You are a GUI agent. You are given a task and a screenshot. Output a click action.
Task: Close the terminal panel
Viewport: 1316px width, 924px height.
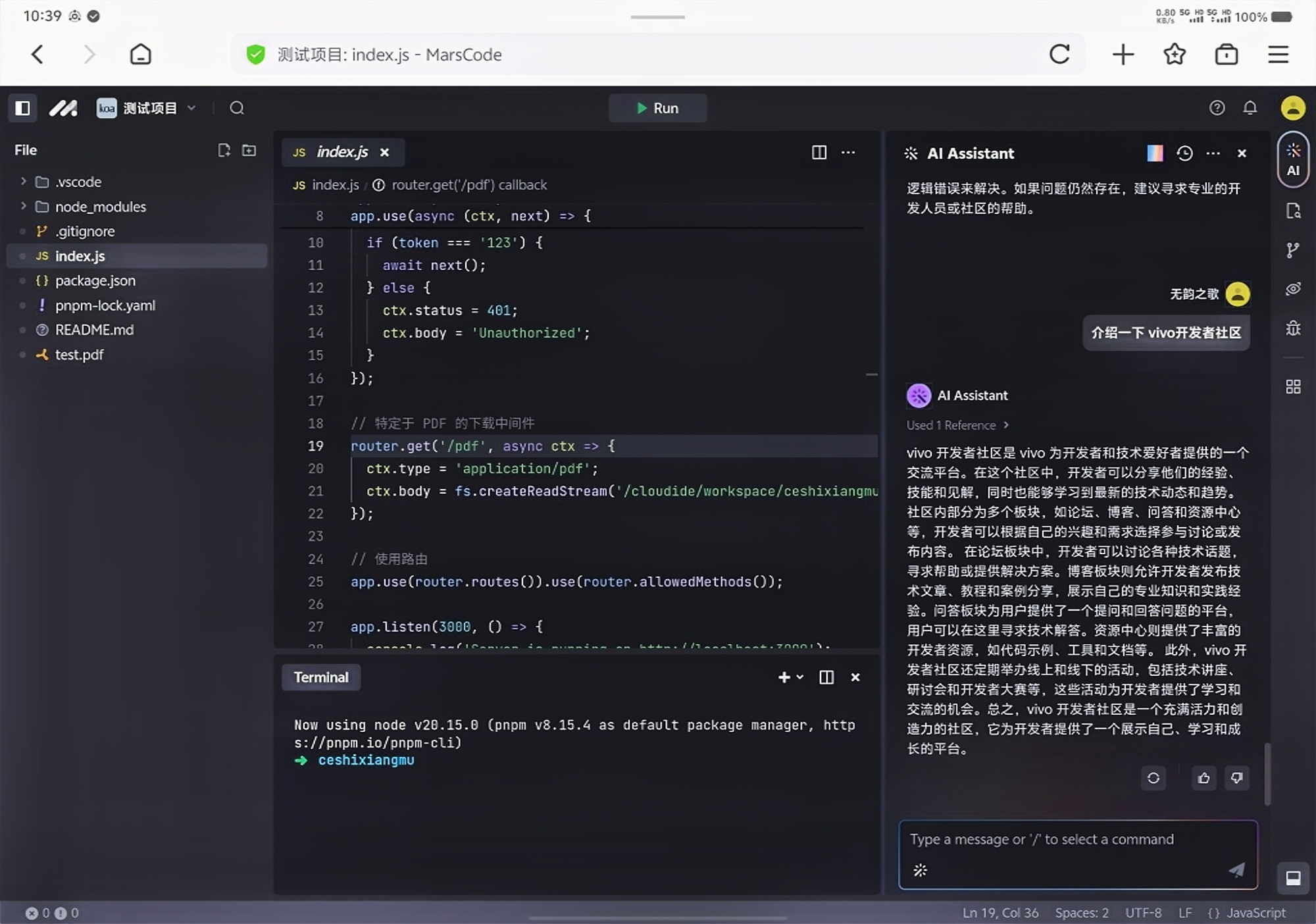855,677
